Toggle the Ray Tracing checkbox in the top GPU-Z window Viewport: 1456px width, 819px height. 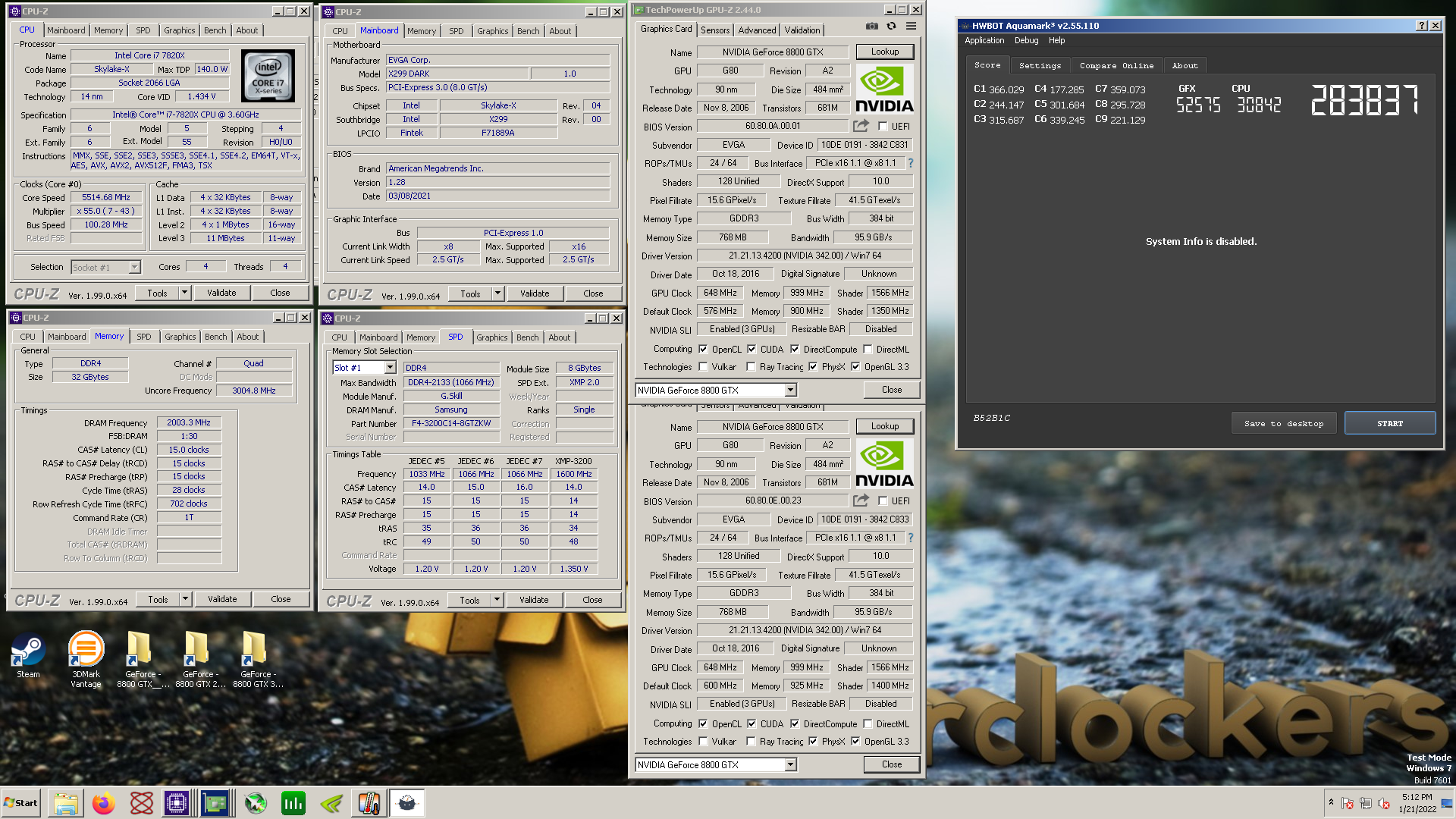click(751, 367)
